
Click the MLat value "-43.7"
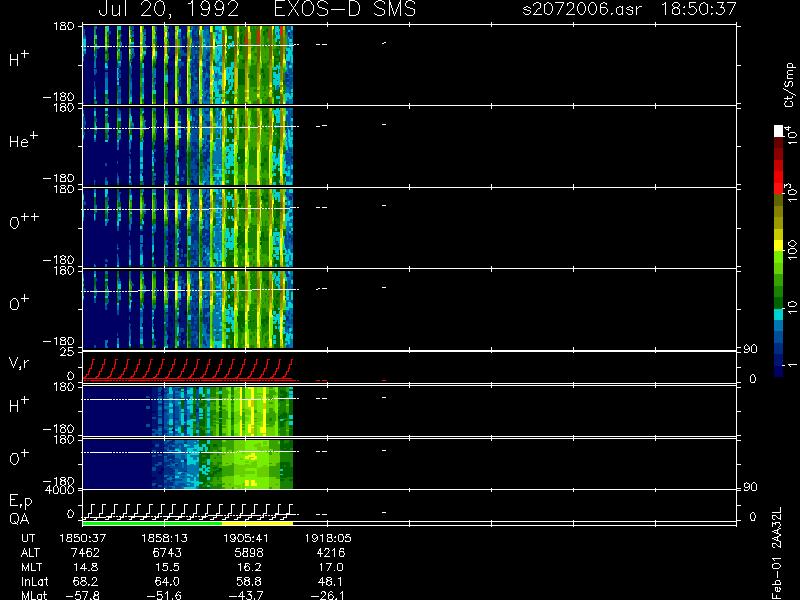tap(245, 595)
